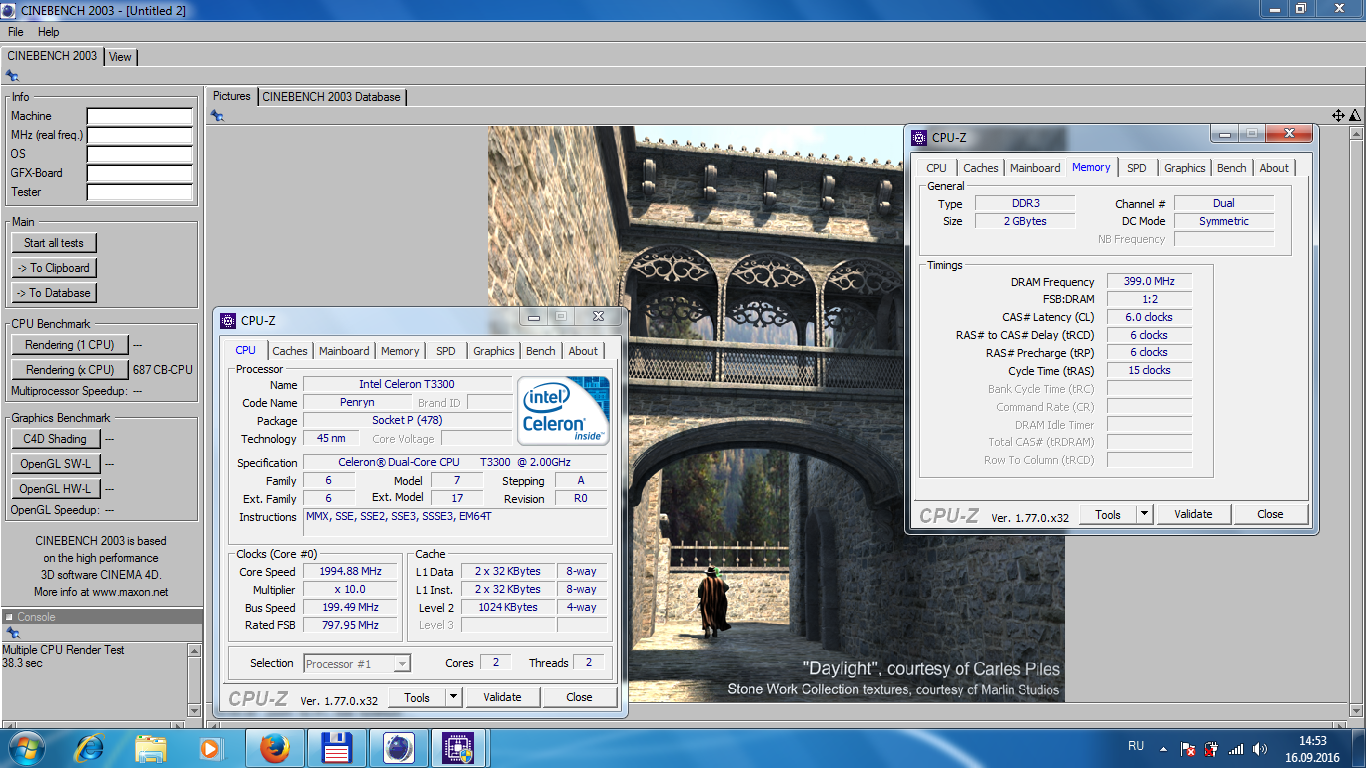Click the Machine input field

(x=140, y=117)
